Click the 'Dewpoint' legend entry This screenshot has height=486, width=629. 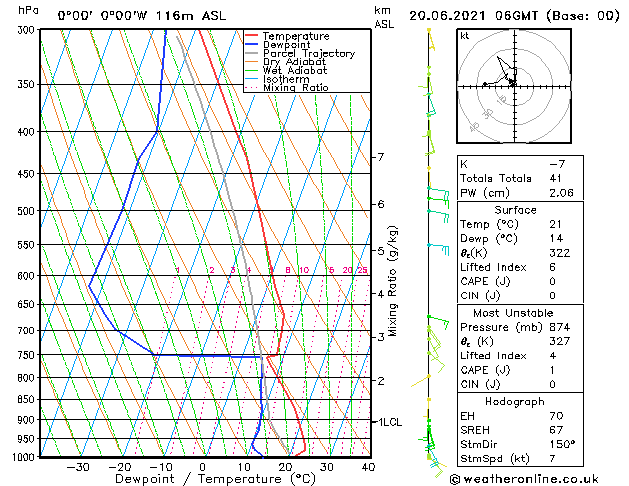pos(286,45)
